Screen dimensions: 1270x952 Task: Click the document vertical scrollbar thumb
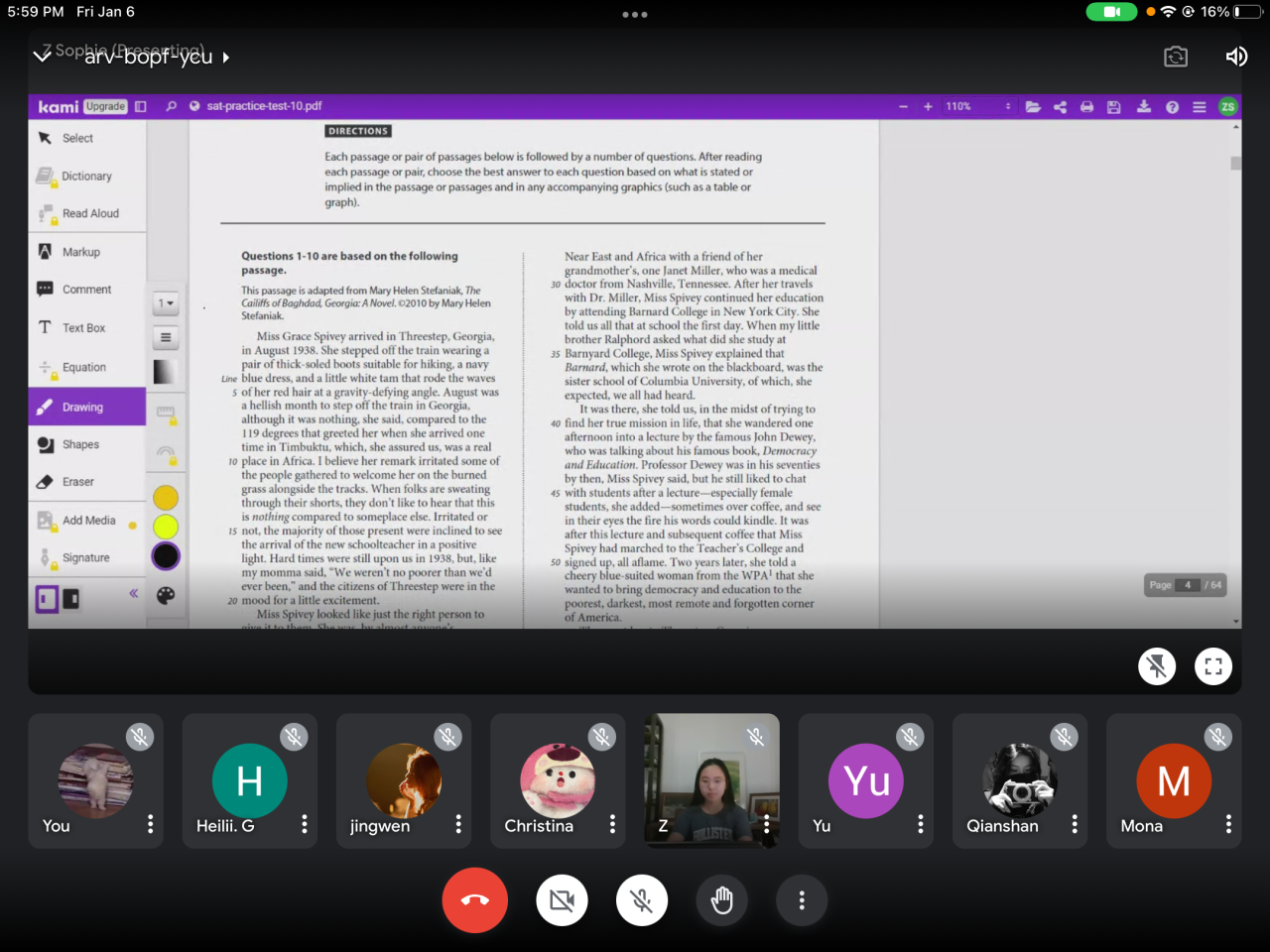pos(1236,164)
